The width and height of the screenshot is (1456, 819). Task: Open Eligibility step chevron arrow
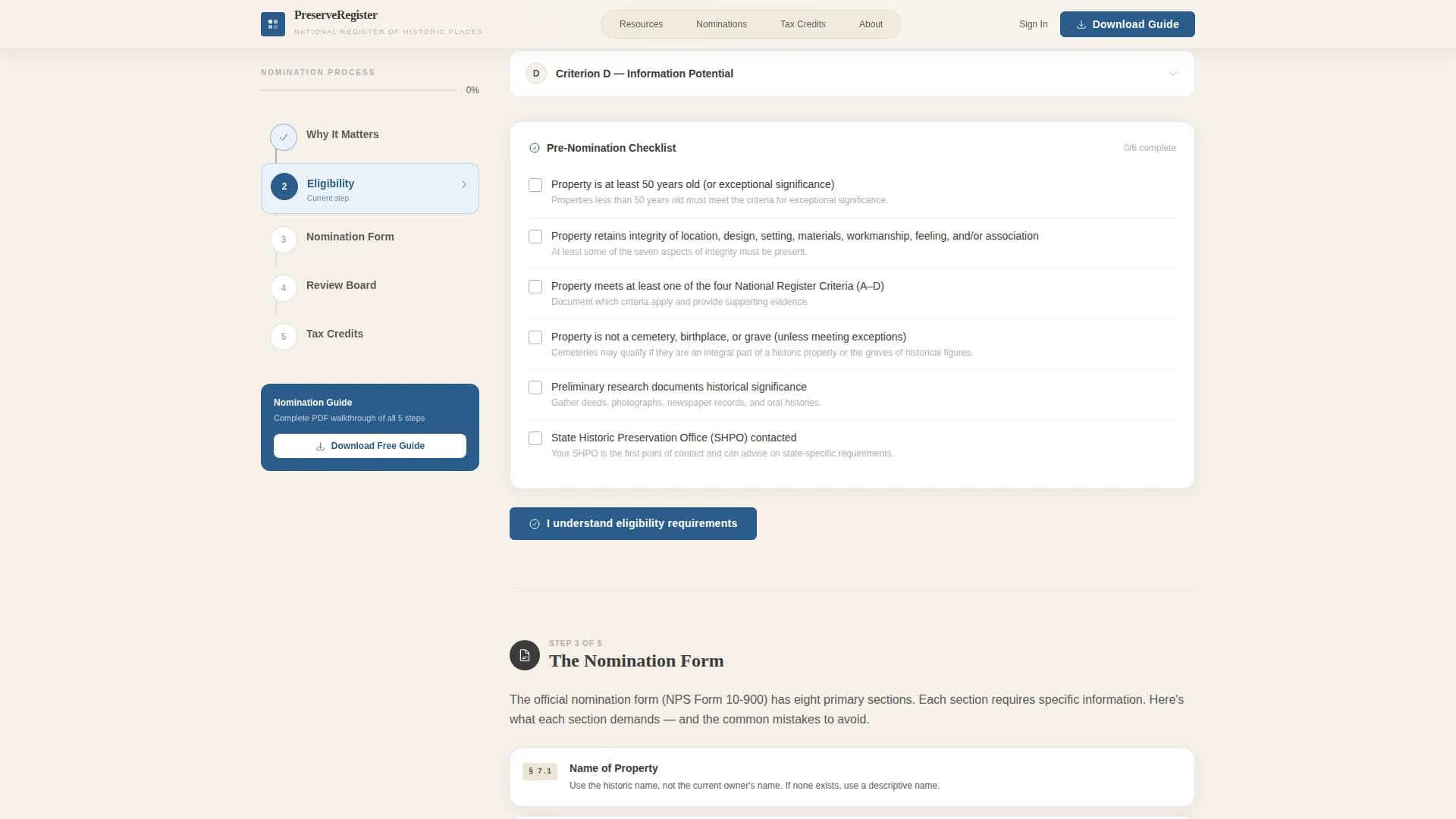(x=464, y=184)
